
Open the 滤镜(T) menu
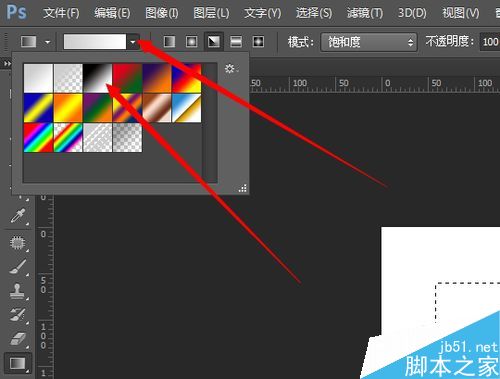[365, 13]
